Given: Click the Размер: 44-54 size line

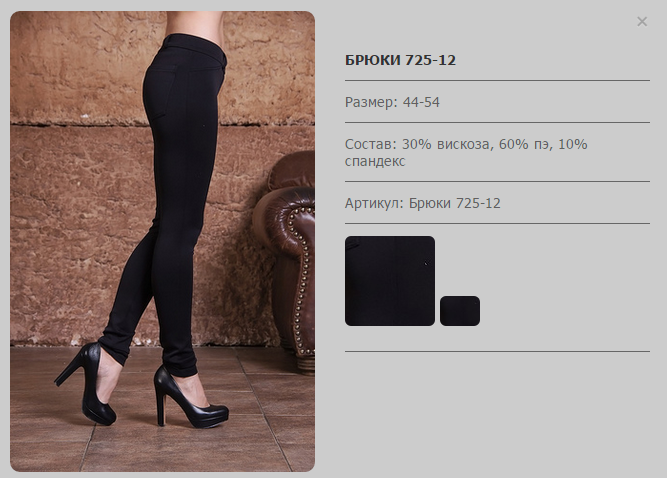Looking at the screenshot, I should pos(392,102).
